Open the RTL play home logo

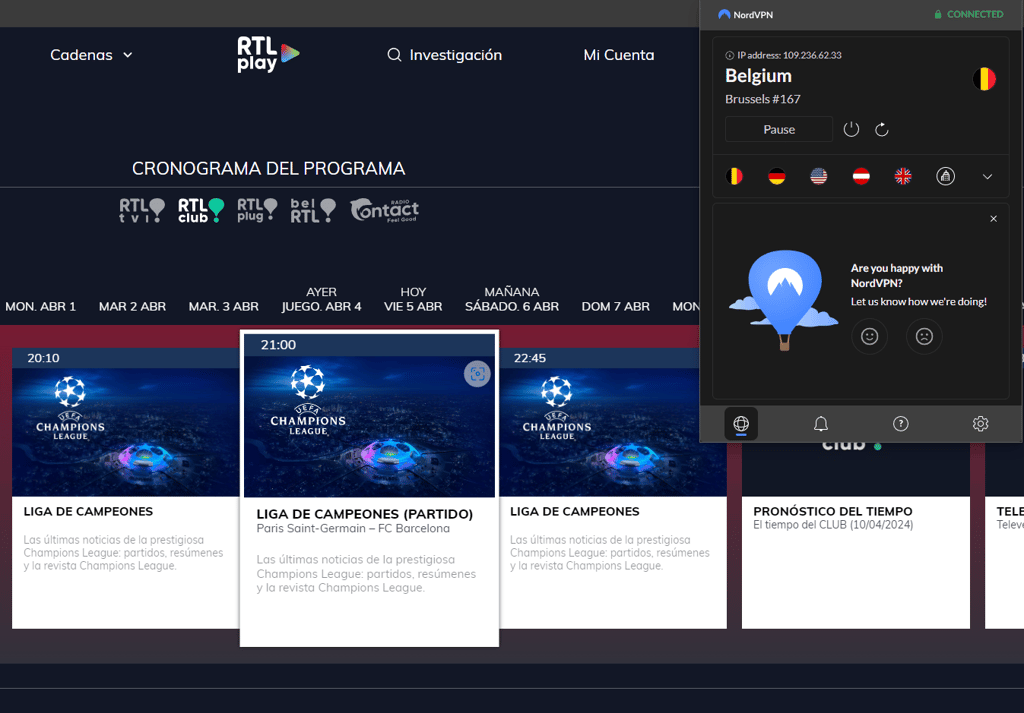(268, 54)
